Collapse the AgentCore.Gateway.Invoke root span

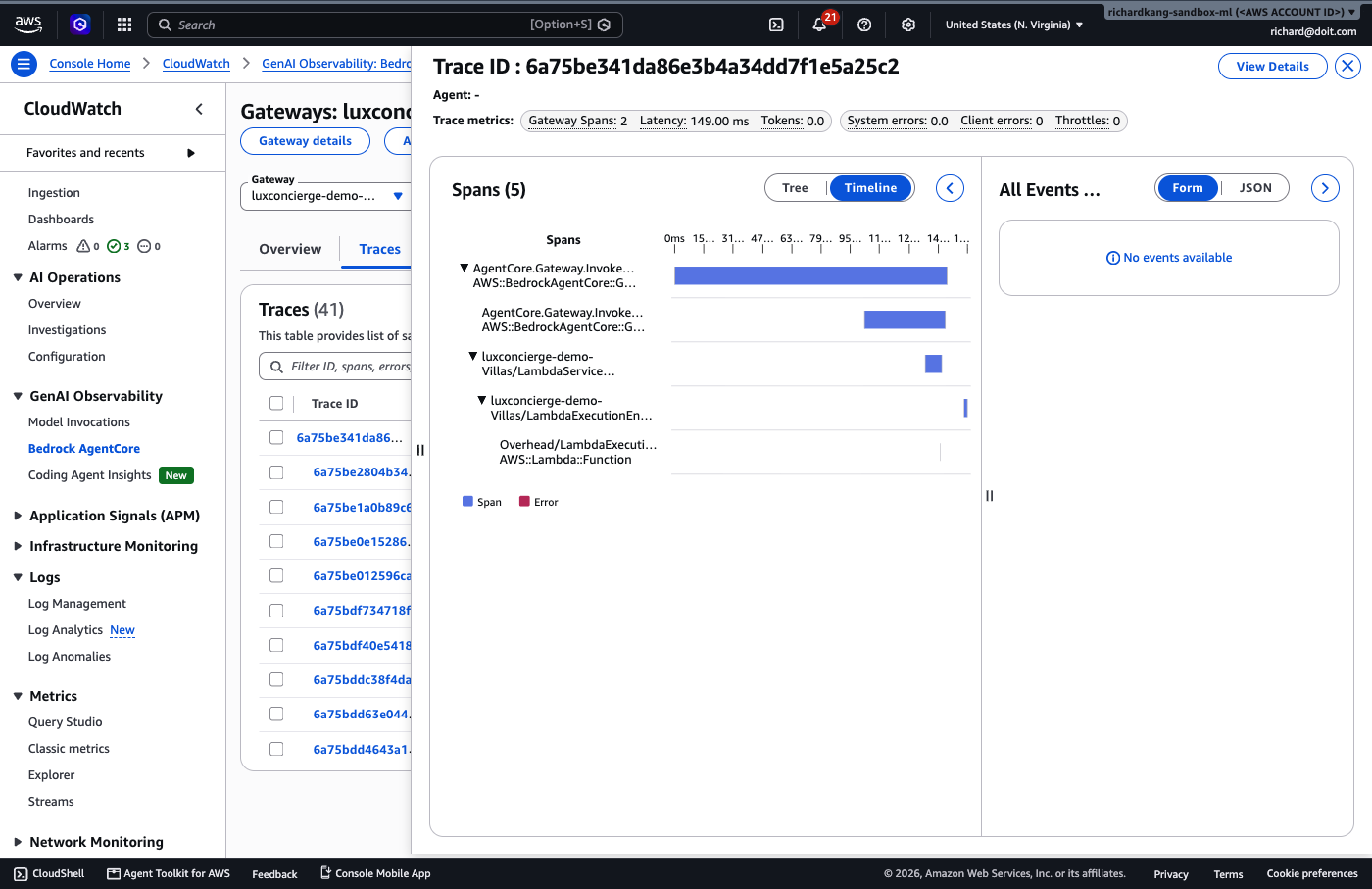[x=465, y=268]
